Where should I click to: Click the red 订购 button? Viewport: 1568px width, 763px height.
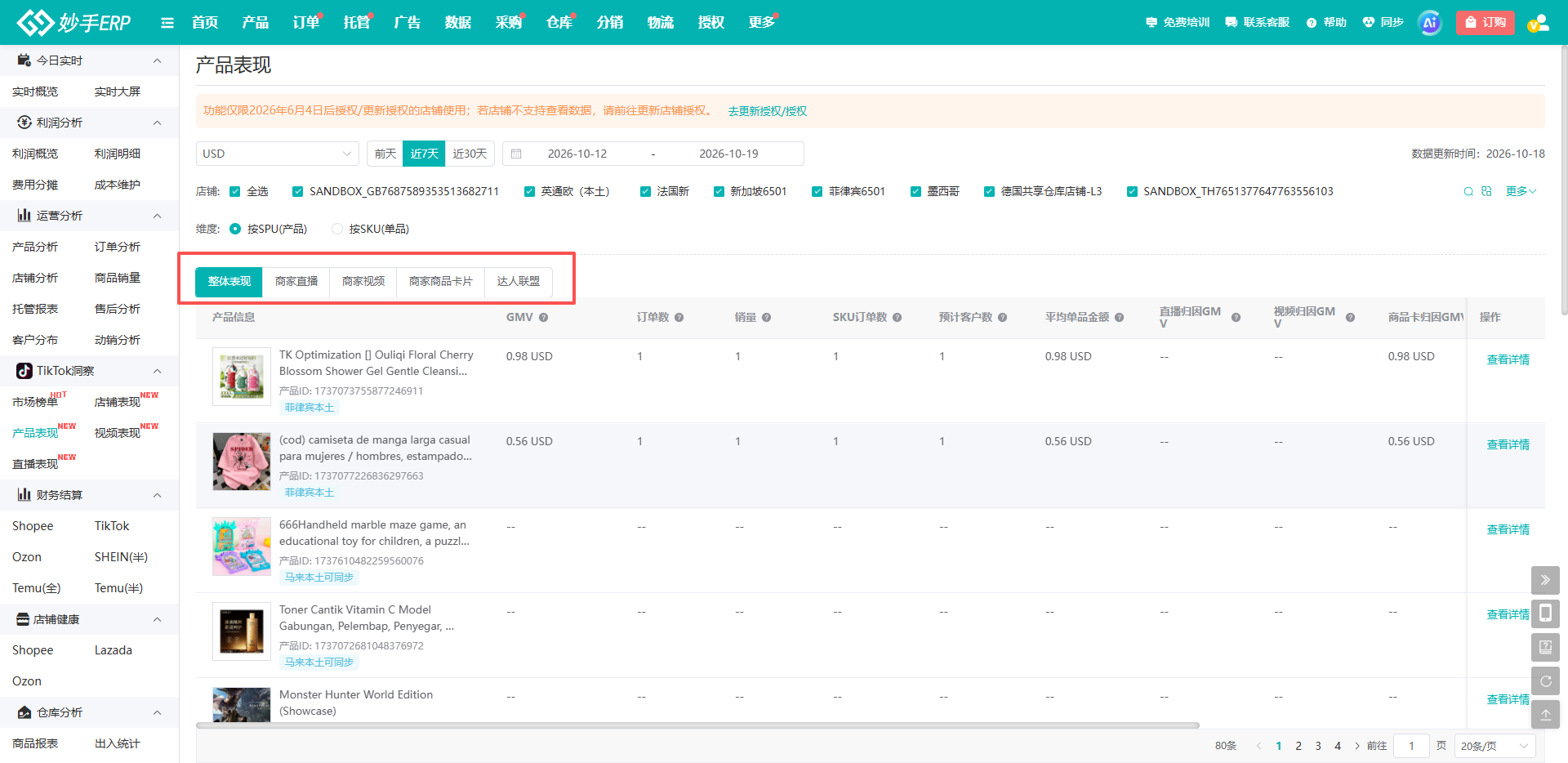coord(1486,23)
